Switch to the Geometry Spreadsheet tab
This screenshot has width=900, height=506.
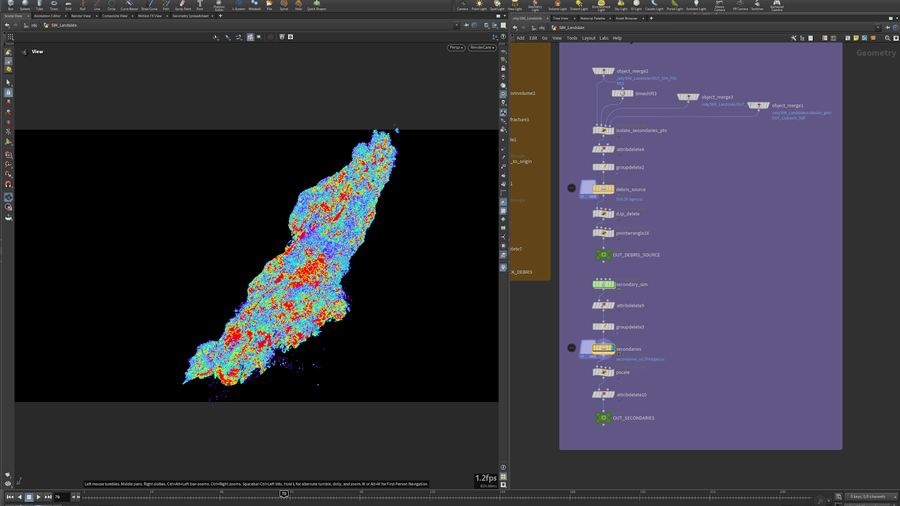(191, 16)
